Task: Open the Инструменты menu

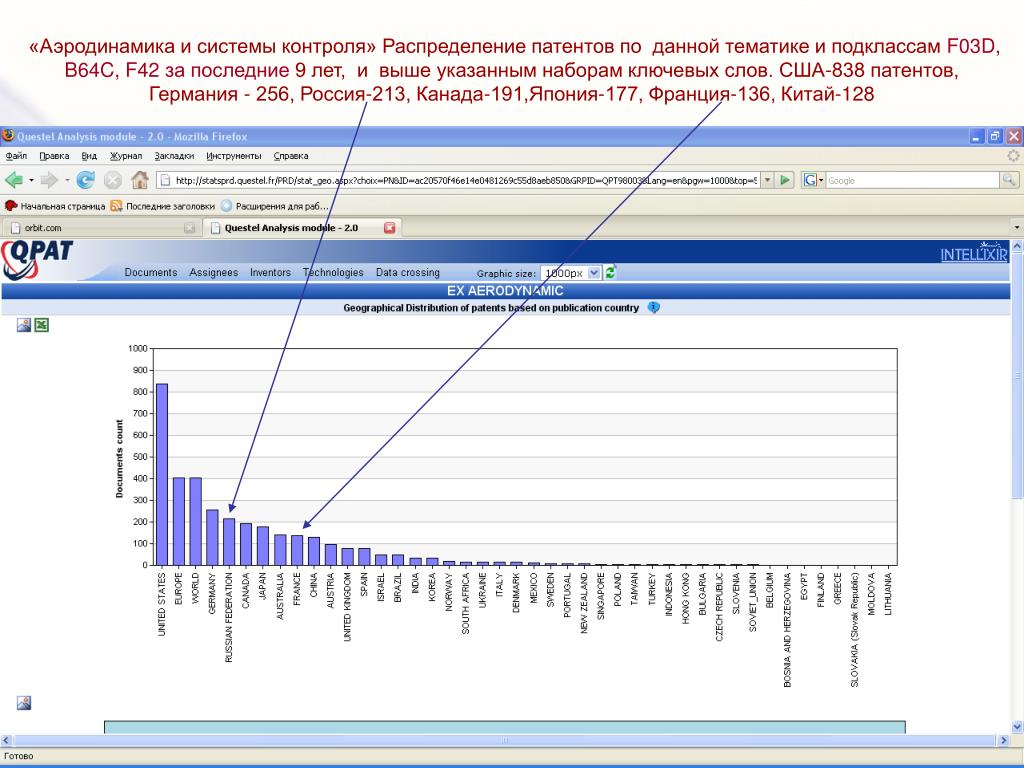Action: click(234, 156)
